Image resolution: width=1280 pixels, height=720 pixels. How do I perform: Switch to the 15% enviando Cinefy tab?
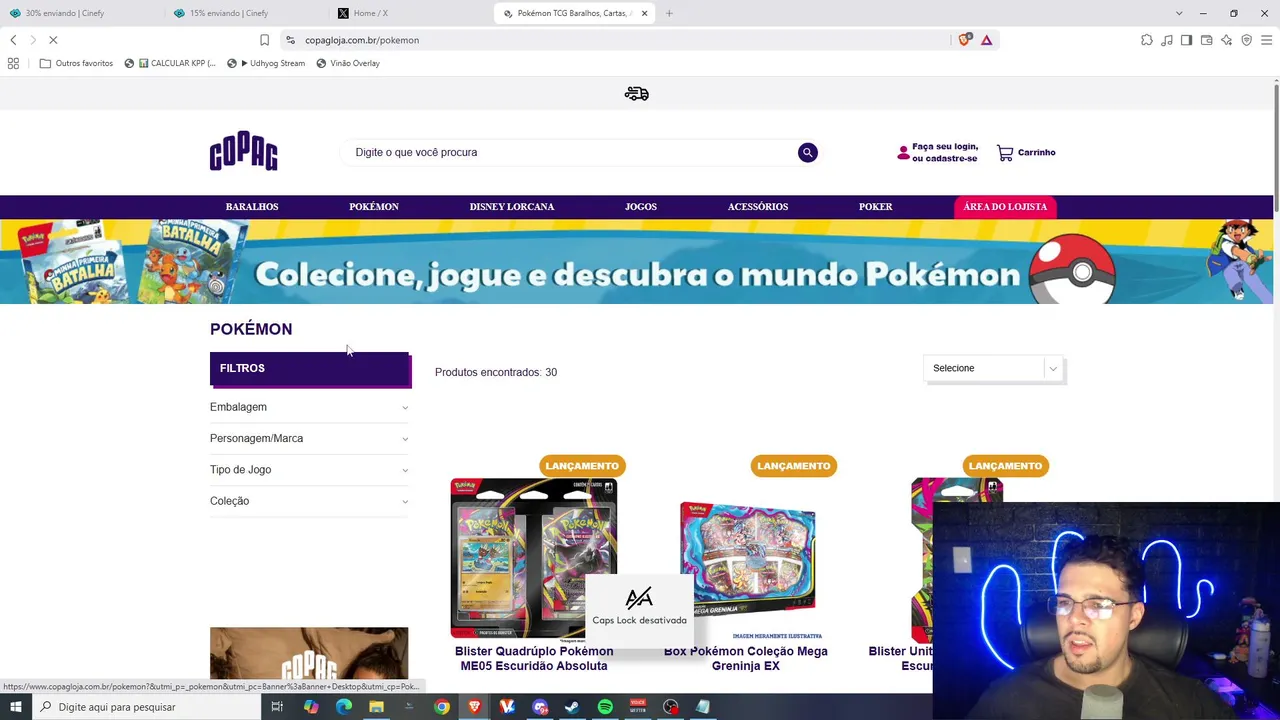[x=247, y=13]
